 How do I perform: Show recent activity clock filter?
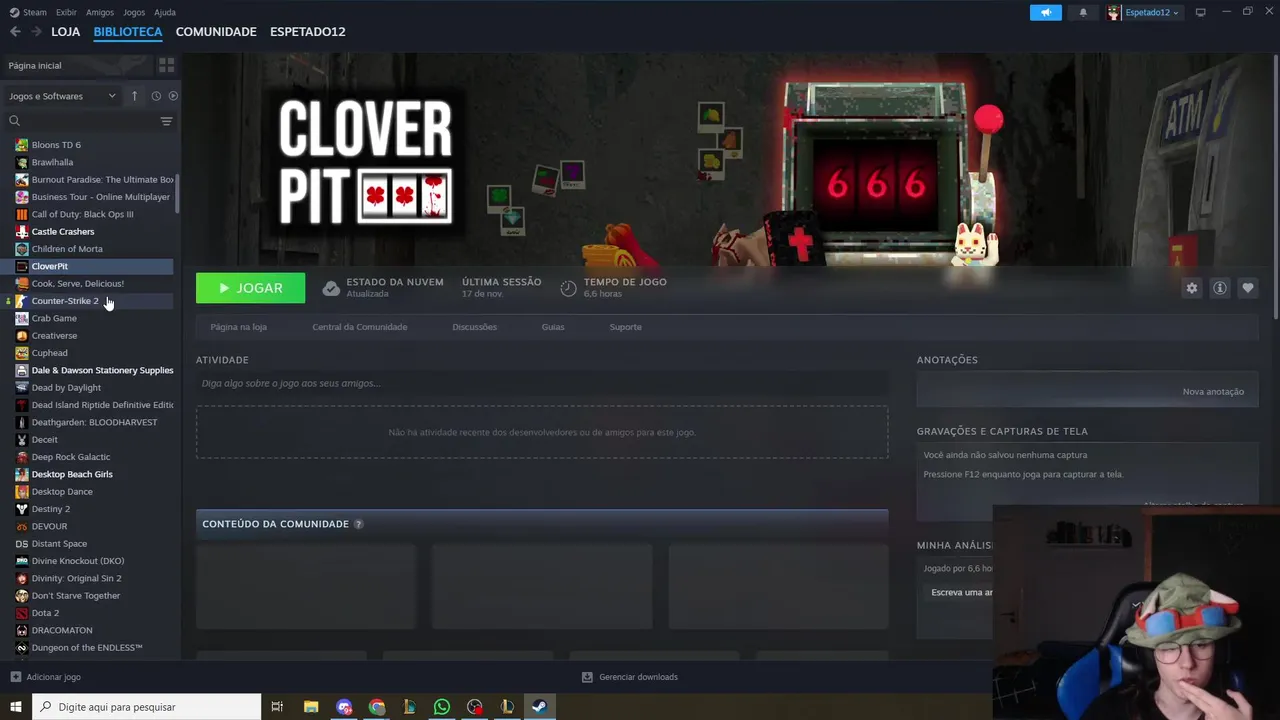(x=156, y=96)
